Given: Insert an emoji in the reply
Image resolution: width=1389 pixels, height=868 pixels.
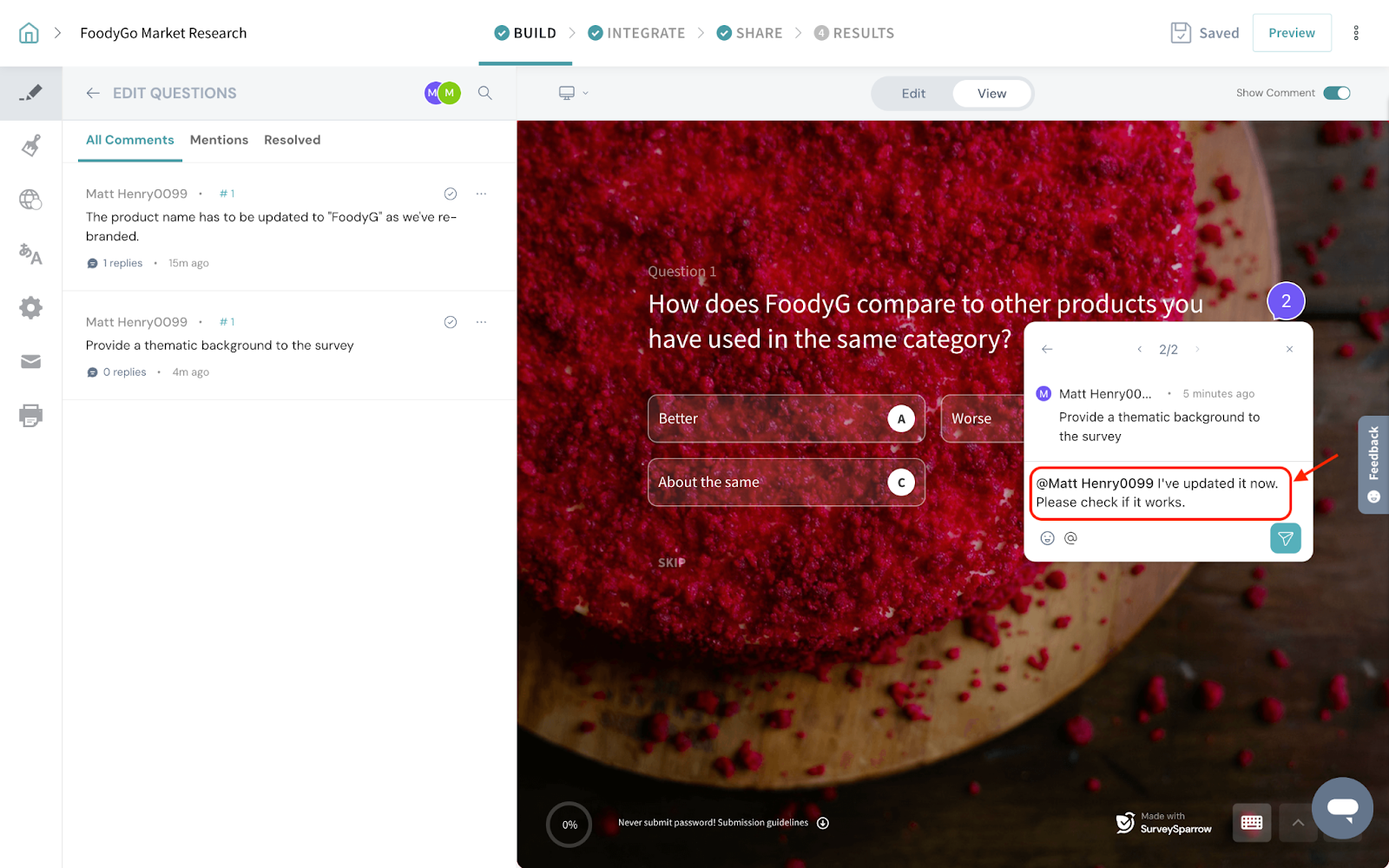Looking at the screenshot, I should (x=1047, y=538).
